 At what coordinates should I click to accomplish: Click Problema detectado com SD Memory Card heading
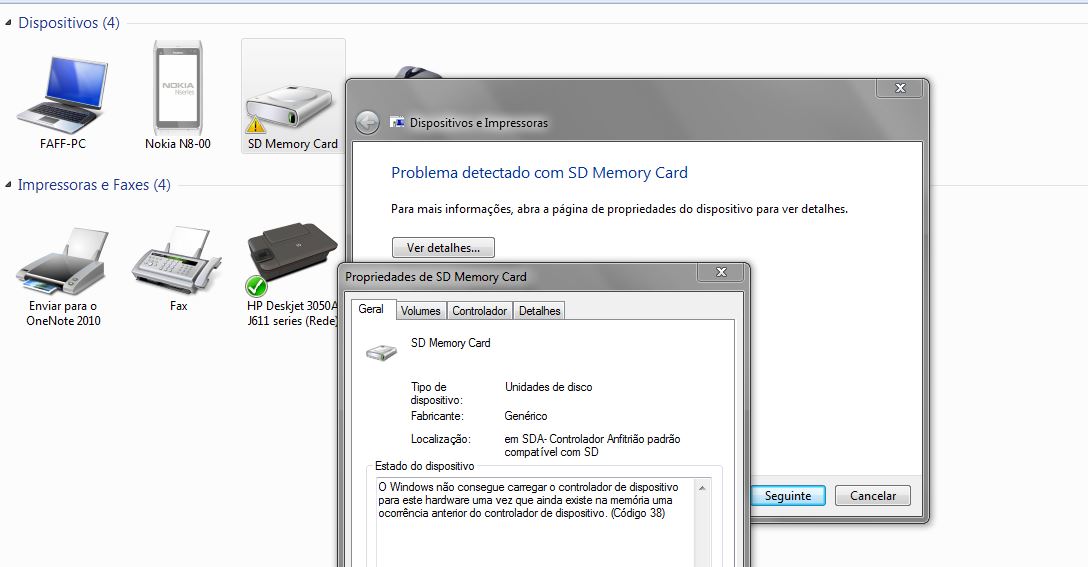(x=539, y=173)
